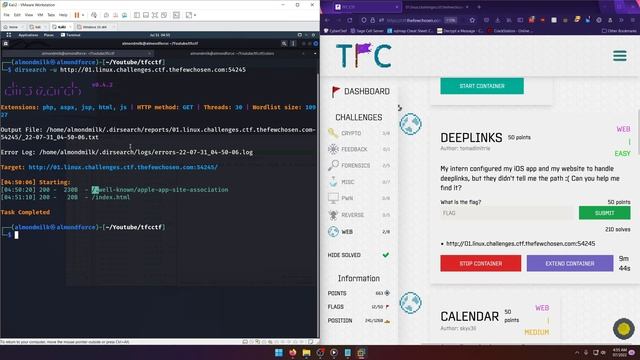Switch to the Home tab in VMware
640x360 pixels.
click(13, 27)
